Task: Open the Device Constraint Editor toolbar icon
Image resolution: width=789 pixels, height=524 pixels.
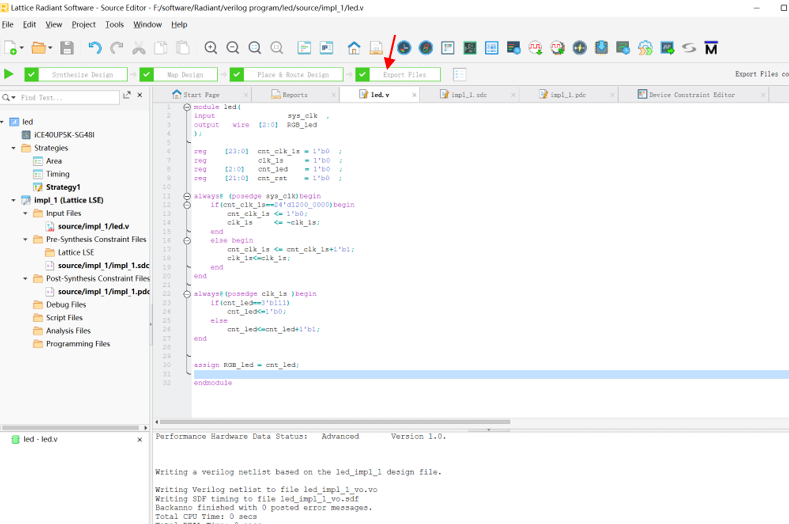Action: 447,48
